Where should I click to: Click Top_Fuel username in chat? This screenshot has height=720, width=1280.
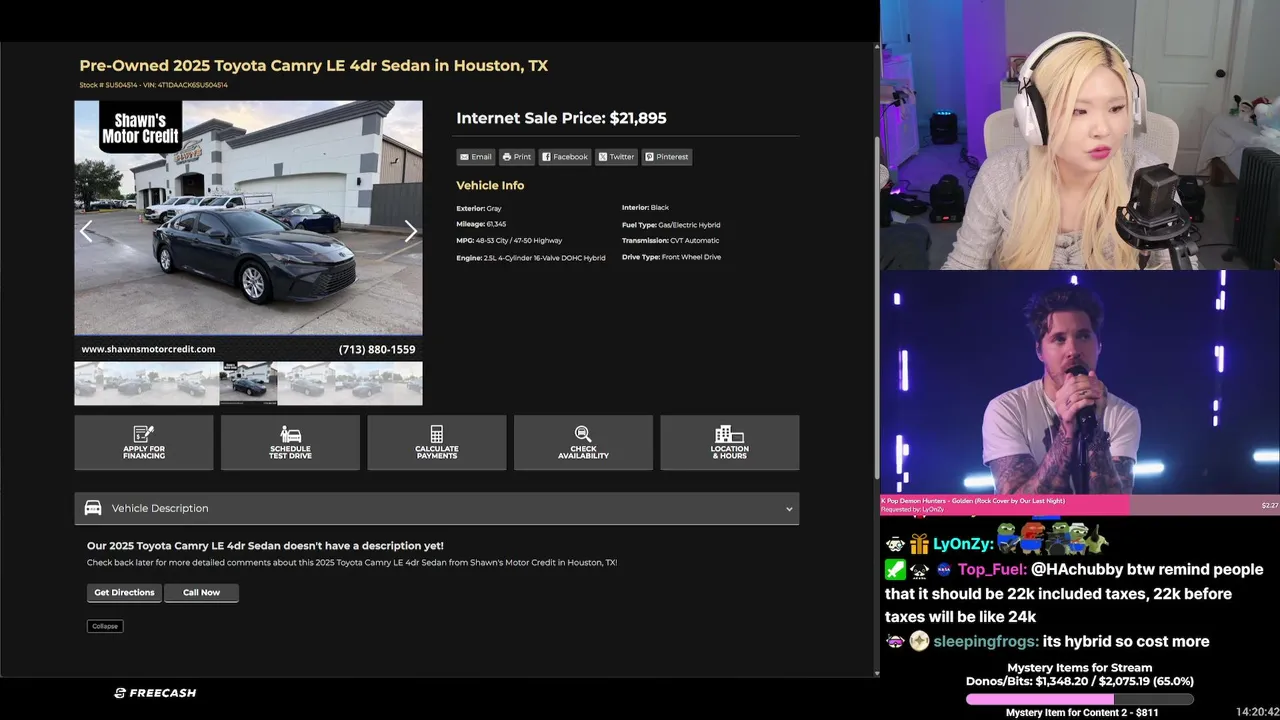click(992, 570)
